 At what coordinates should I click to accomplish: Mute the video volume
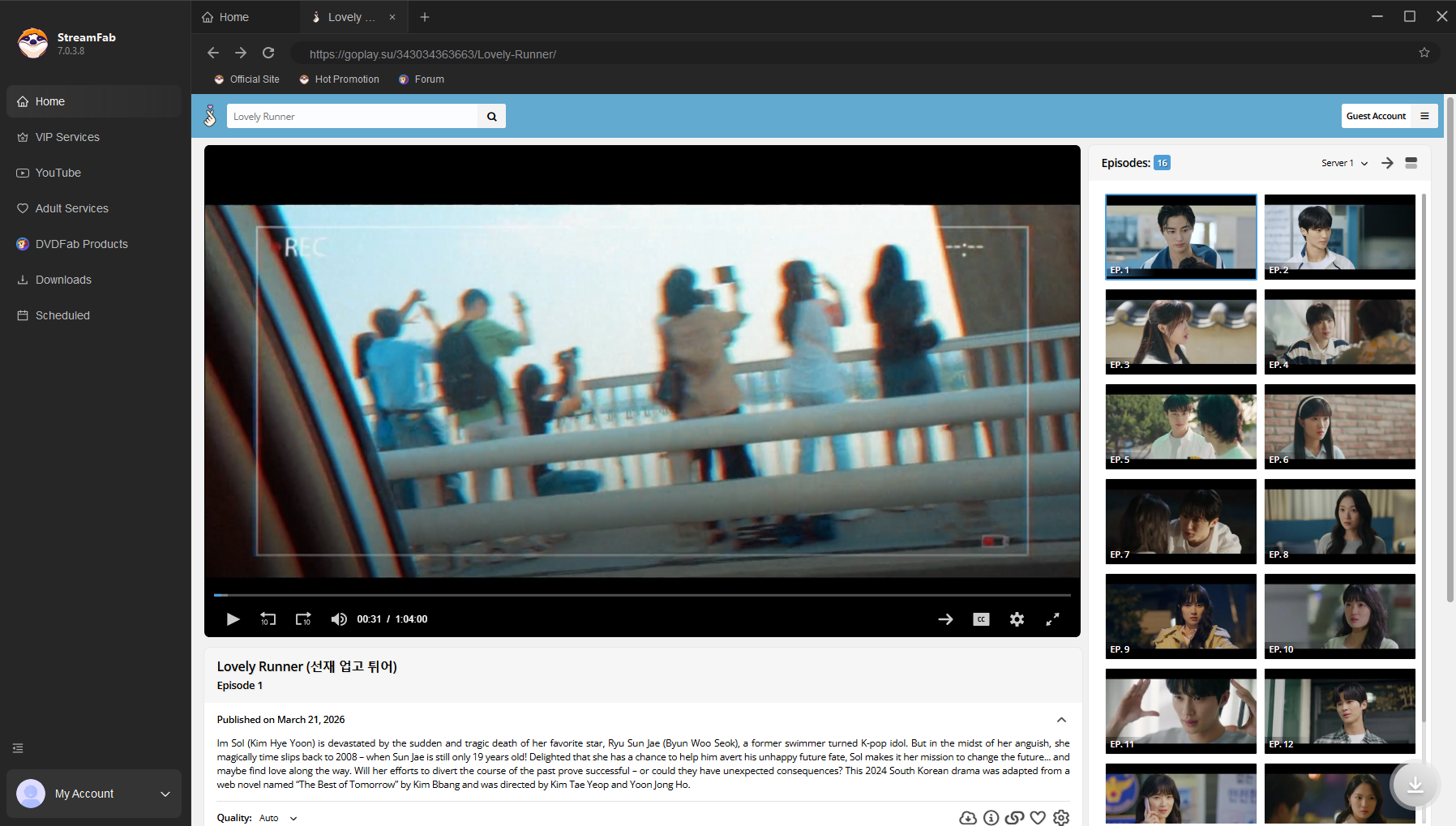[339, 619]
